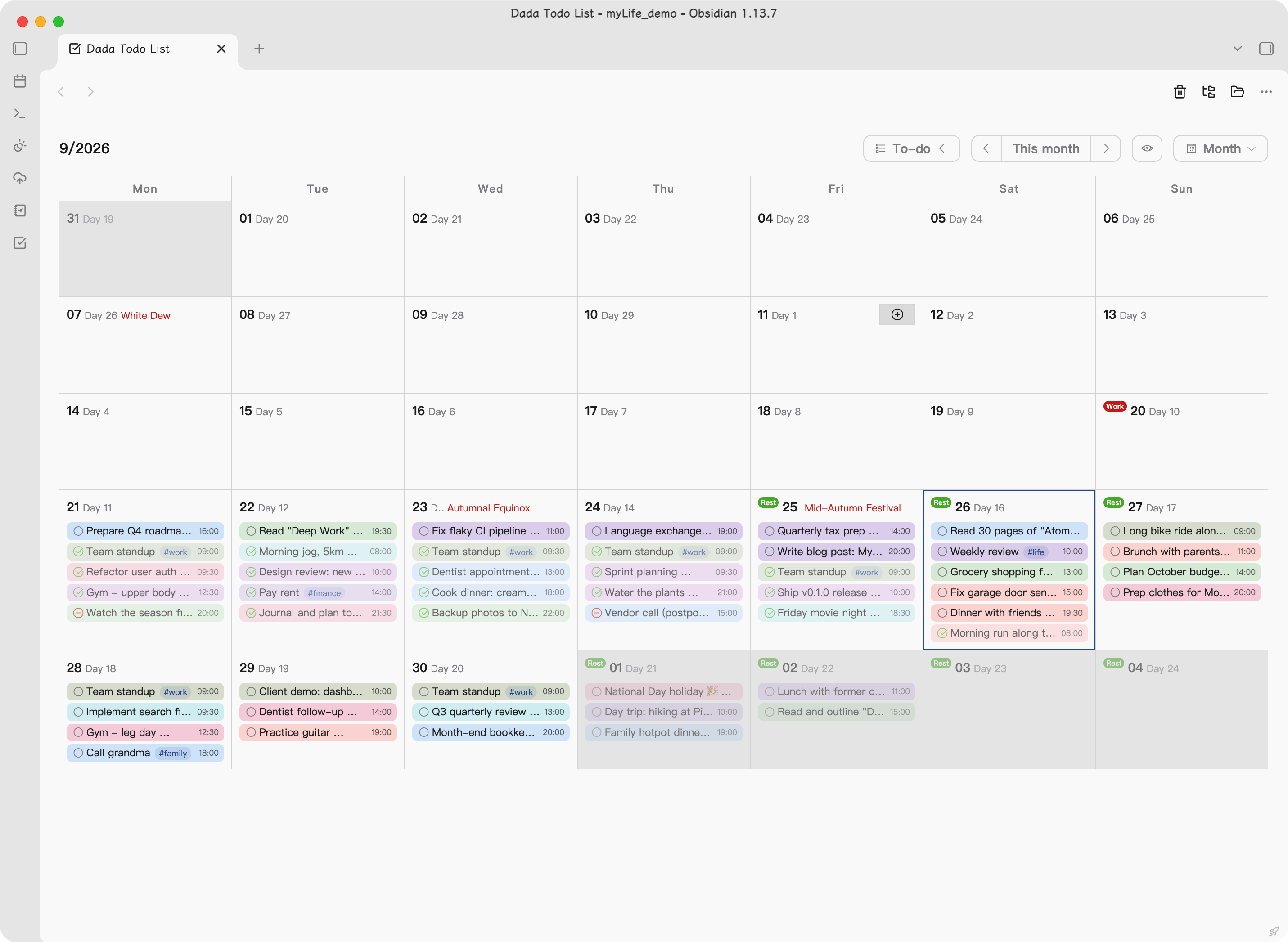
Task: Open the command palette terminal icon
Action: click(20, 113)
